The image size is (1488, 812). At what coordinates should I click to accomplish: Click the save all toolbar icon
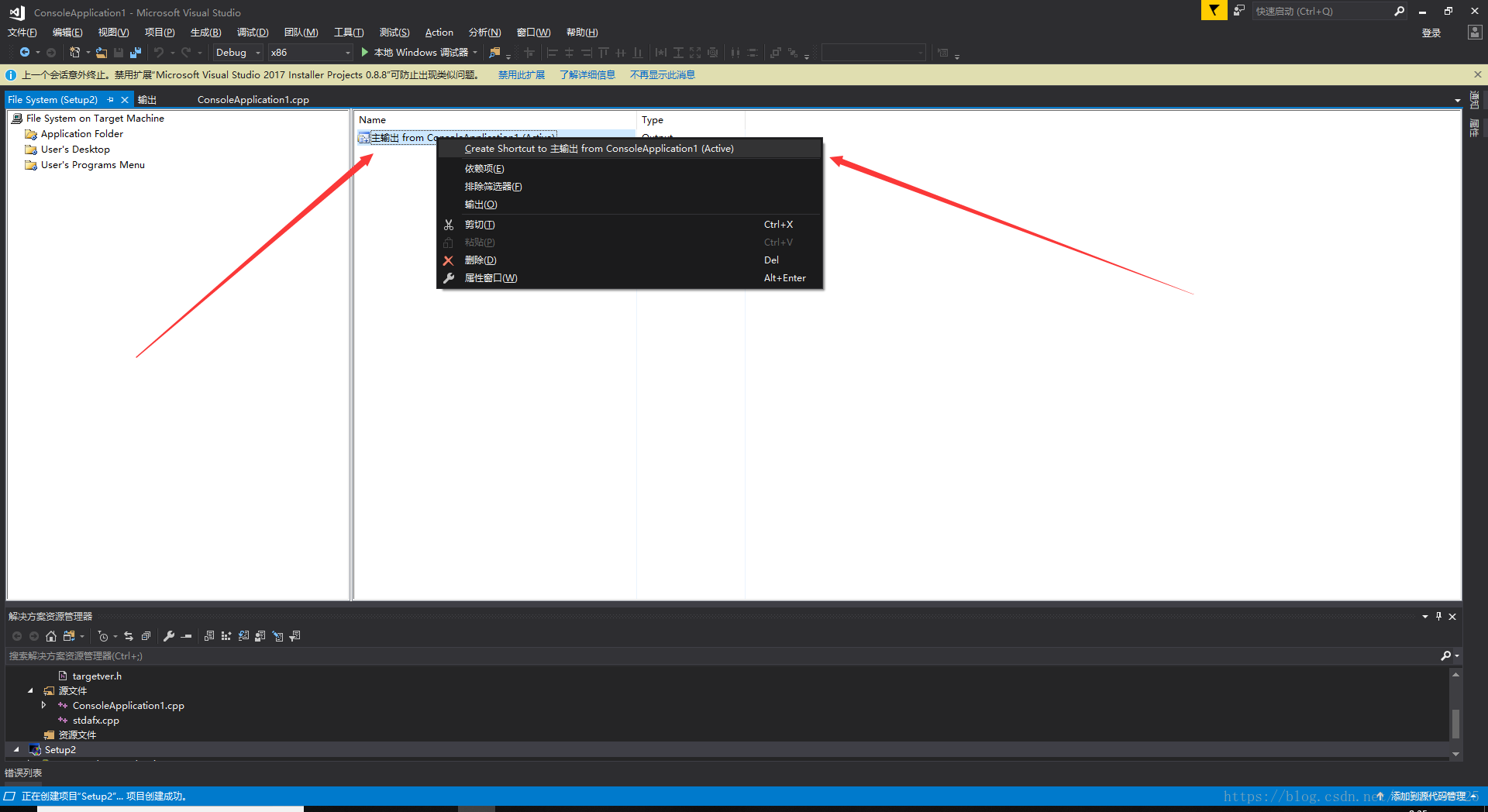click(136, 53)
